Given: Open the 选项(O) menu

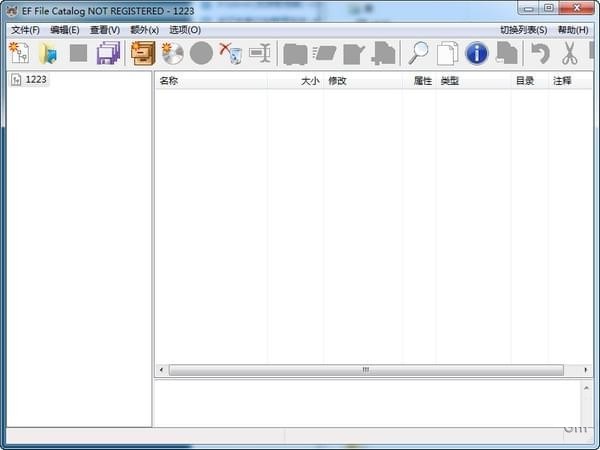Looking at the screenshot, I should (x=184, y=30).
